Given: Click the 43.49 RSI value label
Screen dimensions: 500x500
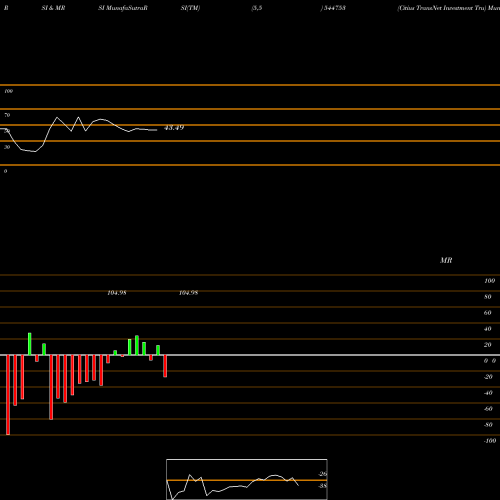Looking at the screenshot, I should pos(174,128).
